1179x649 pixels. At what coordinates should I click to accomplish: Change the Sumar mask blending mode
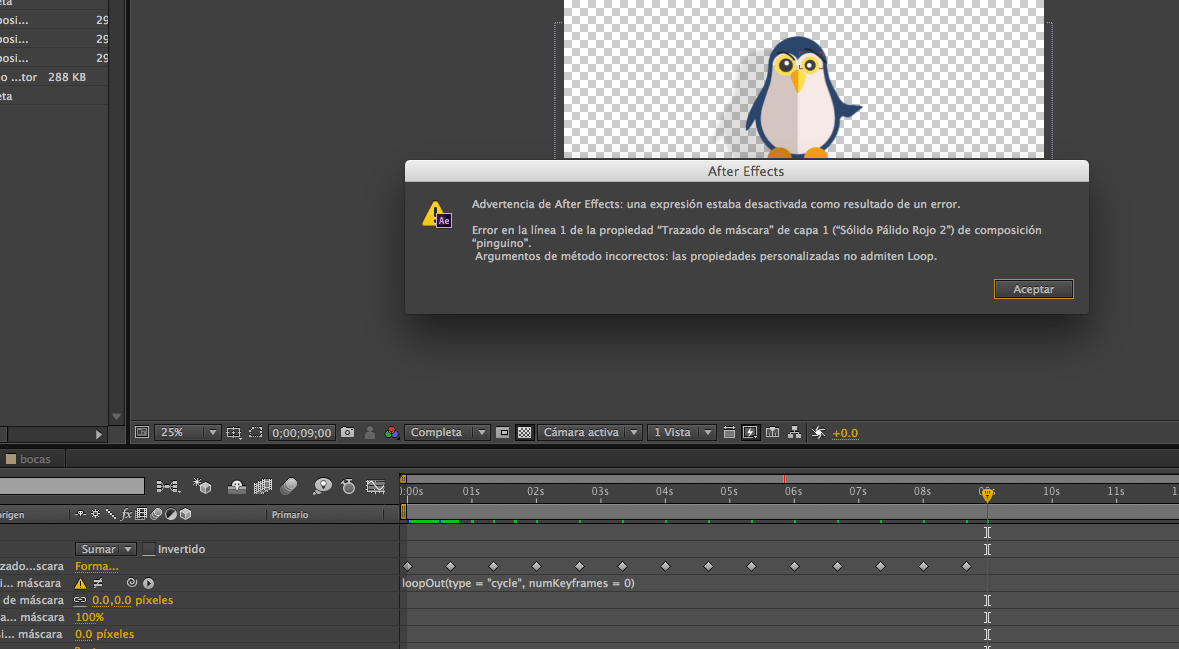(x=104, y=548)
